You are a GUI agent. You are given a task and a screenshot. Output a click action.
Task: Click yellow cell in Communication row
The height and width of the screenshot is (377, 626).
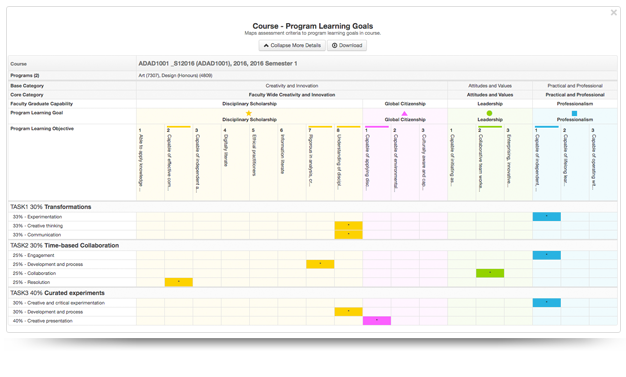pos(349,235)
